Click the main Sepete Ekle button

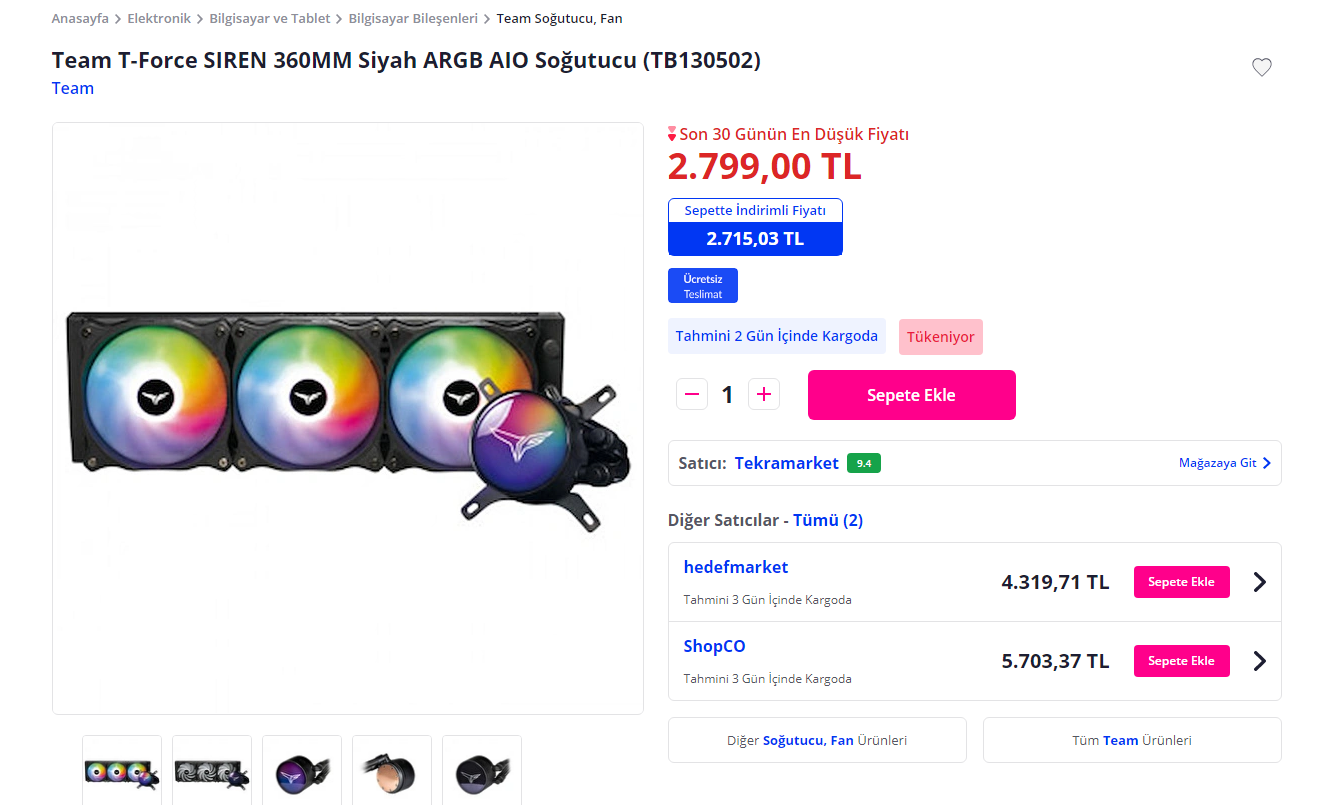[x=911, y=395]
